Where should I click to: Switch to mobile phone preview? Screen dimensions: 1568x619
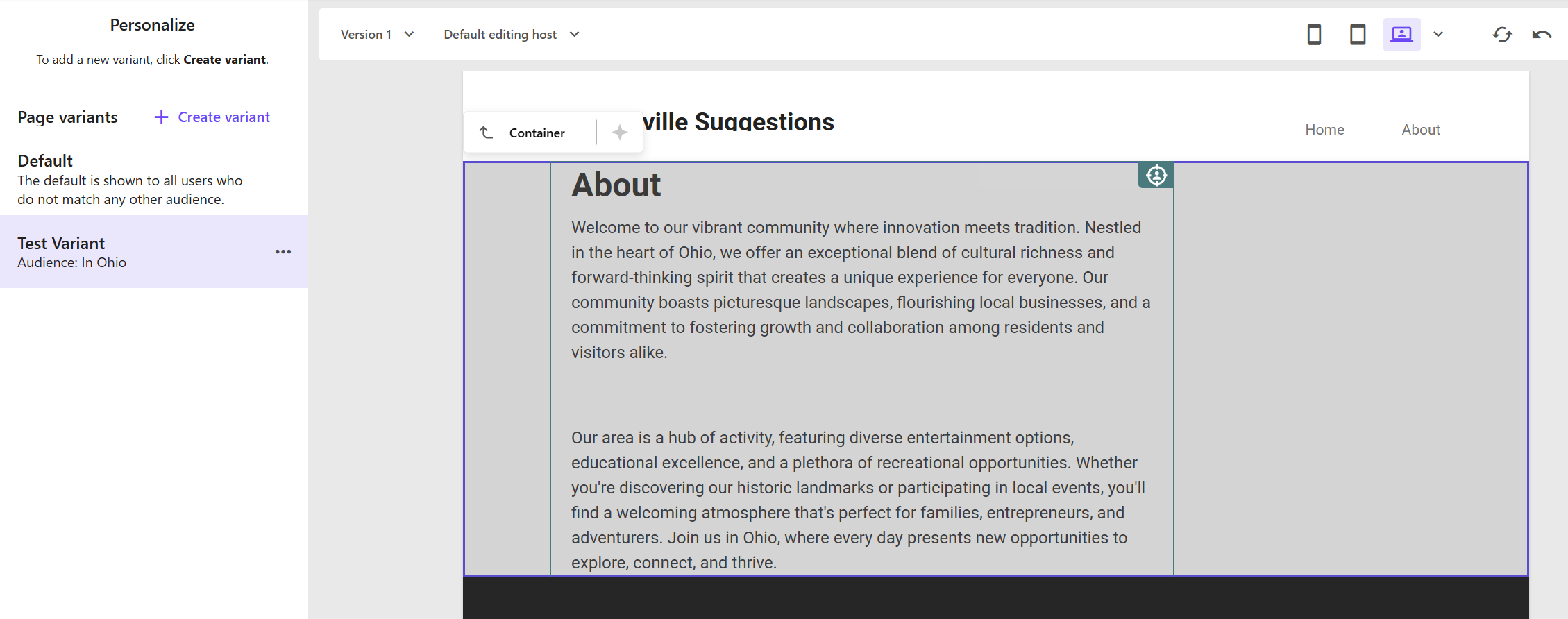click(x=1314, y=35)
